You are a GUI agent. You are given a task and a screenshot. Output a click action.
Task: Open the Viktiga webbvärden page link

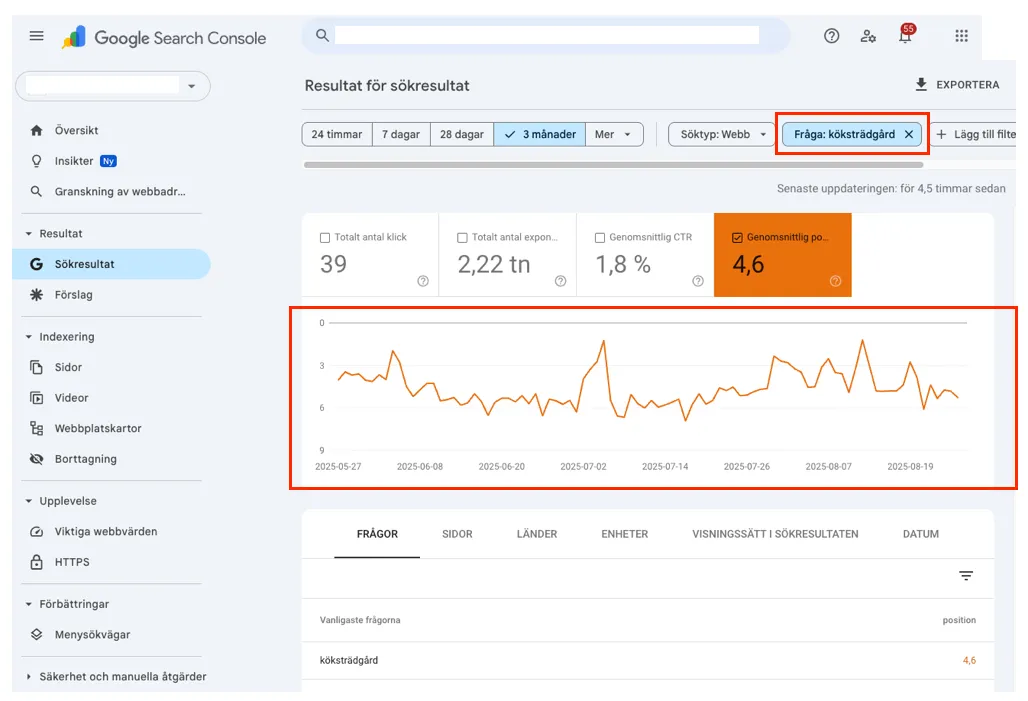coord(106,532)
